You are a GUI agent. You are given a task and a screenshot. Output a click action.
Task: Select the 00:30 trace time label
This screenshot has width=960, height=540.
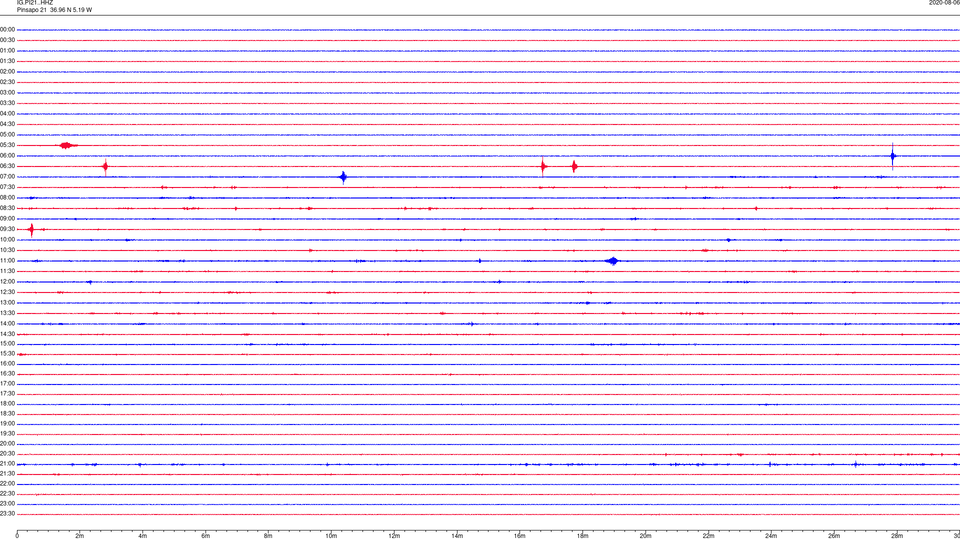click(7, 40)
